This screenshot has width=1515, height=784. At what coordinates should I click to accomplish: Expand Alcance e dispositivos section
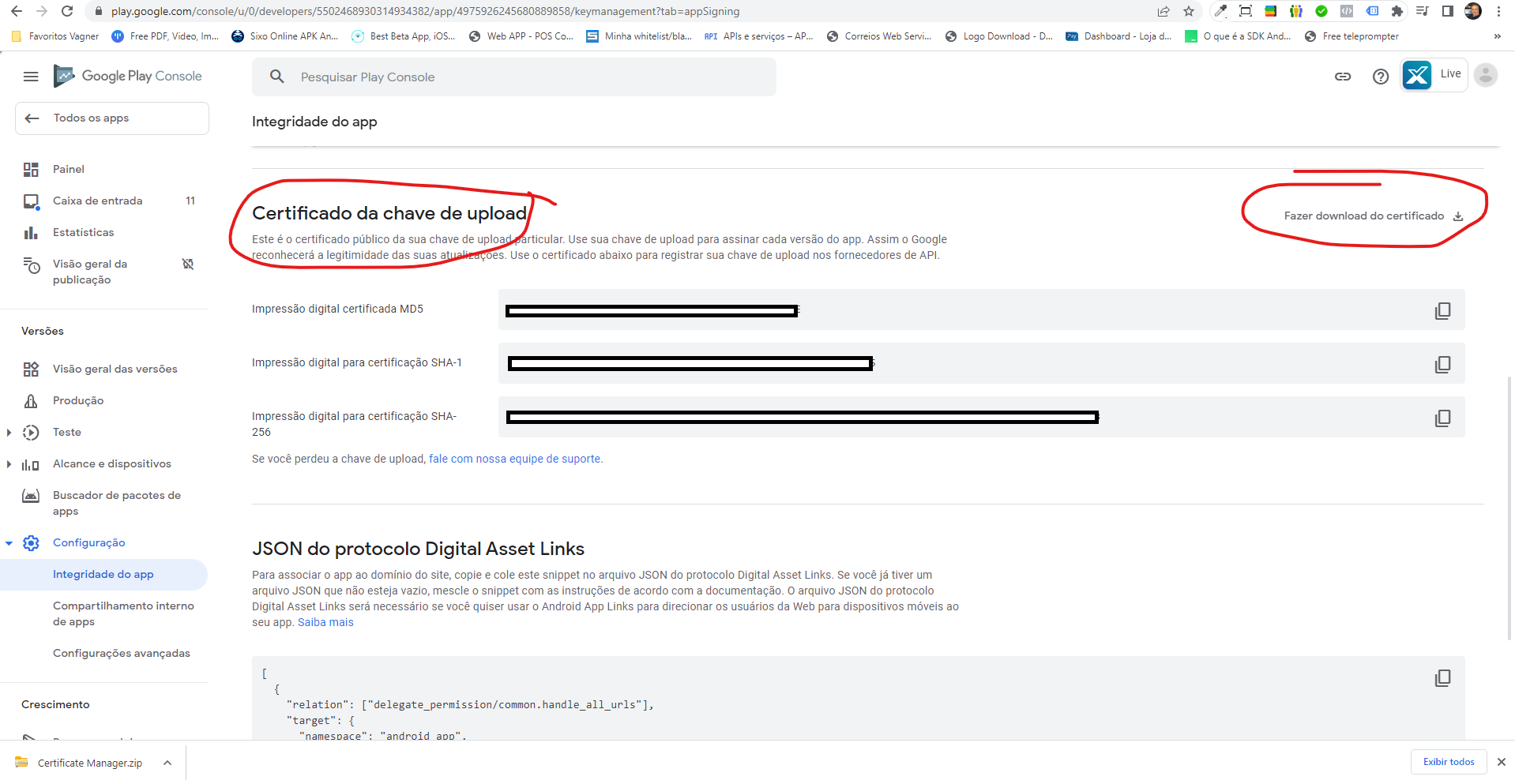tap(9, 464)
